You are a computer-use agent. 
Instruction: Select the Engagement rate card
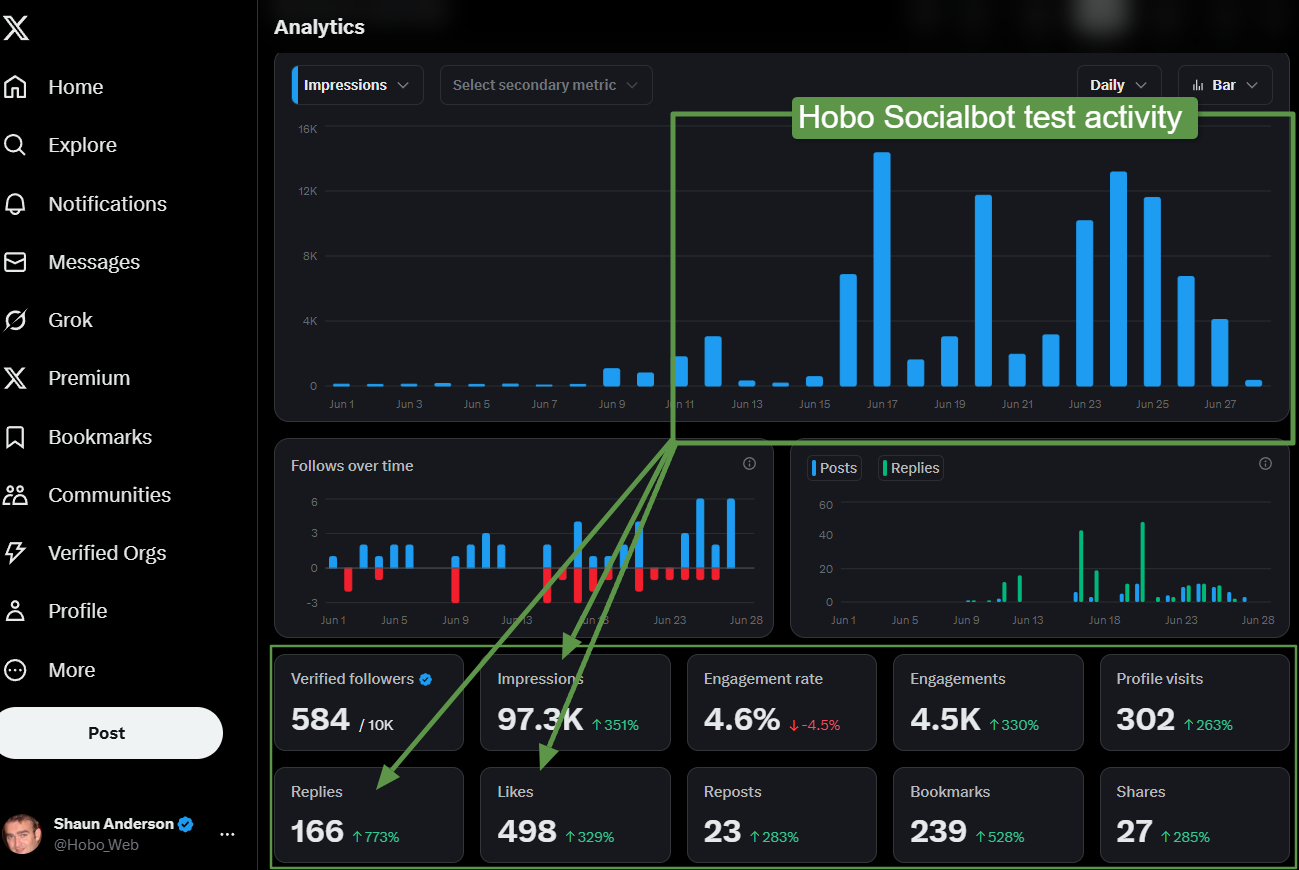coord(782,702)
